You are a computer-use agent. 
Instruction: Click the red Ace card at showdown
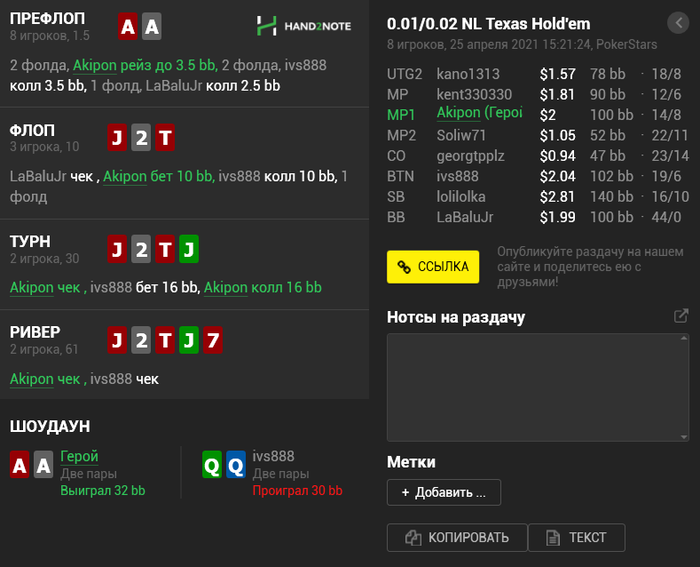[x=20, y=465]
